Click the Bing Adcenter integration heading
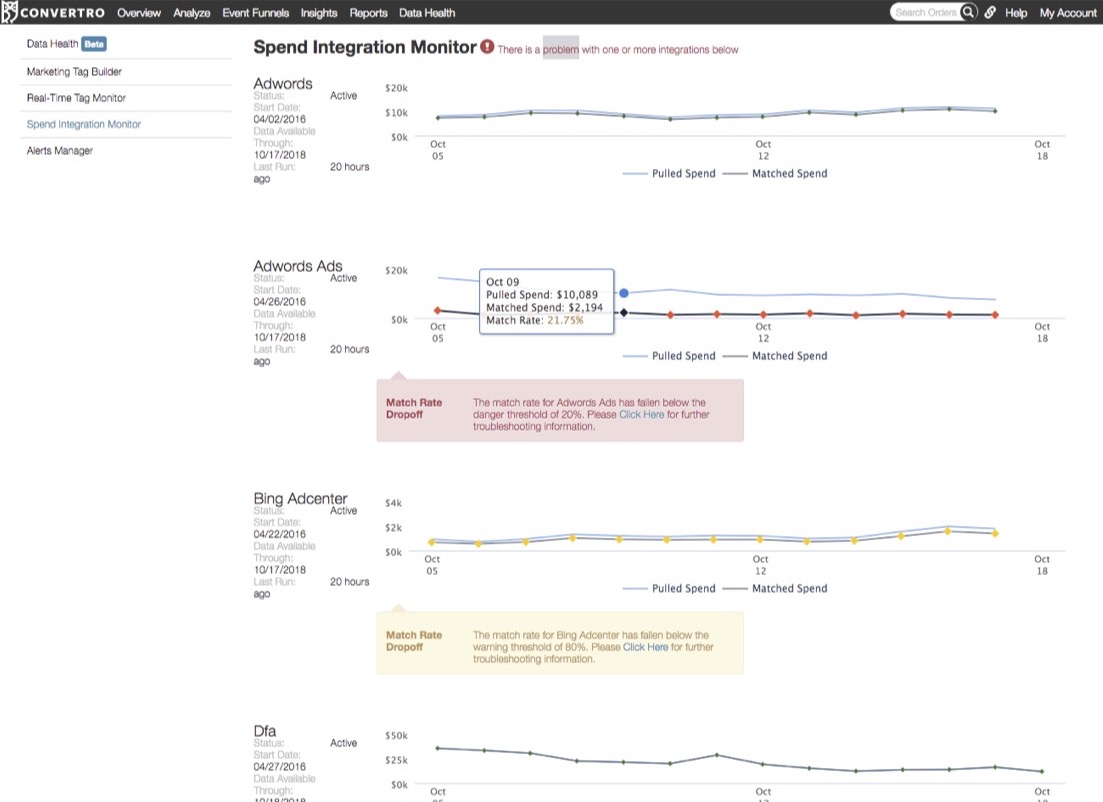This screenshot has width=1103, height=802. click(300, 498)
